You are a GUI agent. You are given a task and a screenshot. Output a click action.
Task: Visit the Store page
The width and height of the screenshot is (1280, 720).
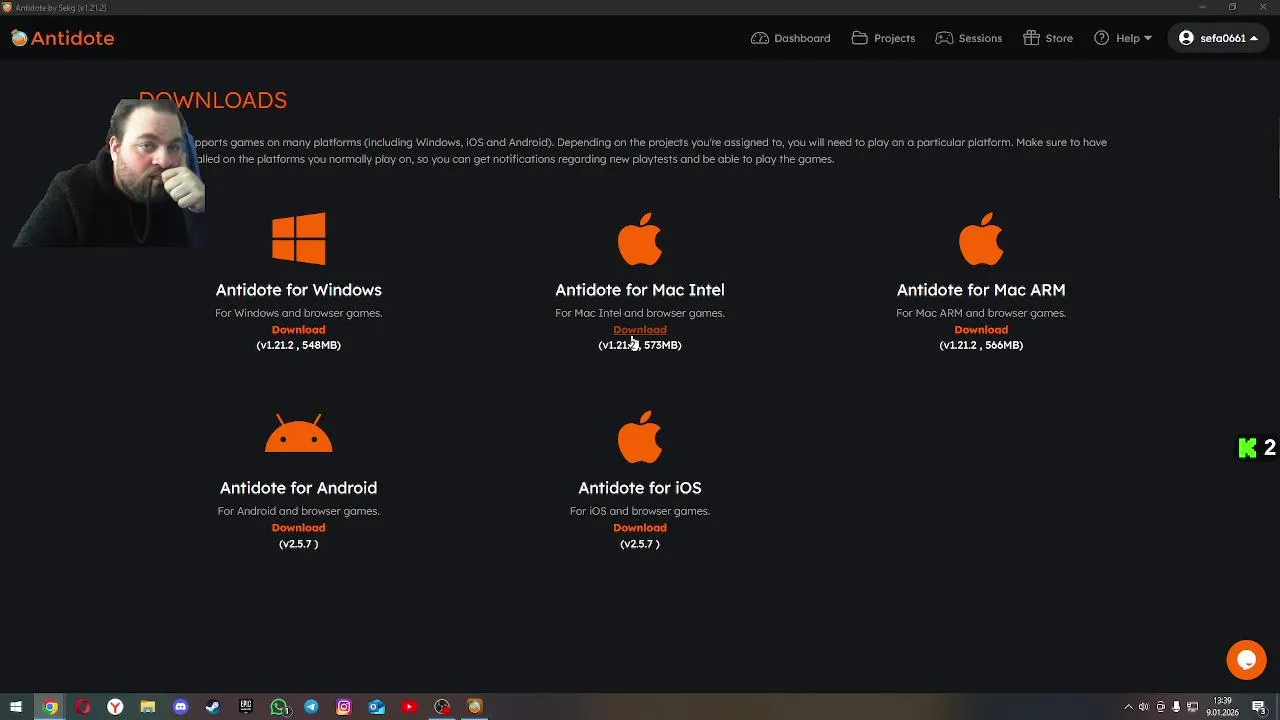point(1048,38)
